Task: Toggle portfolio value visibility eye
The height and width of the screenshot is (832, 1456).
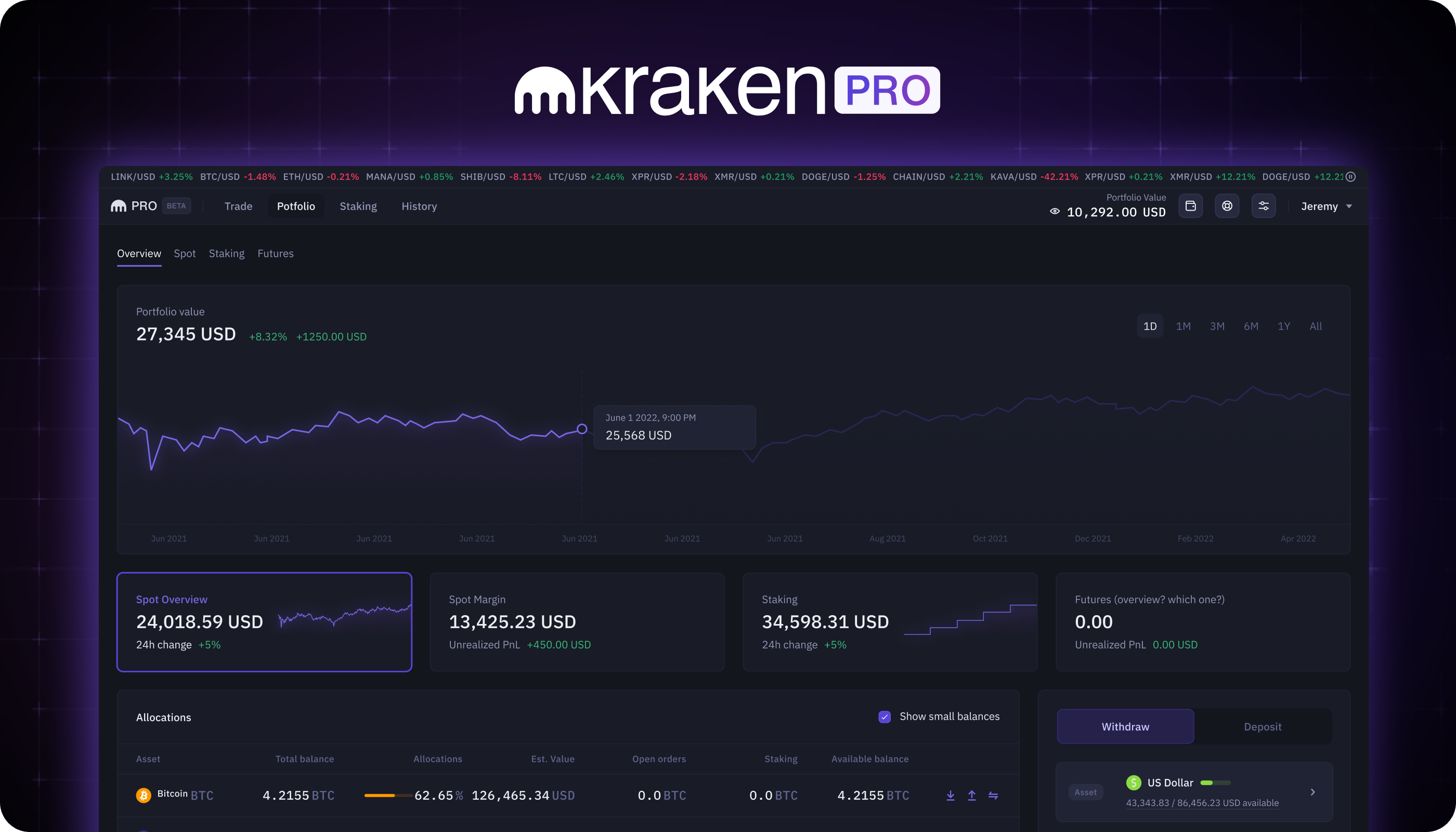Action: [1055, 212]
